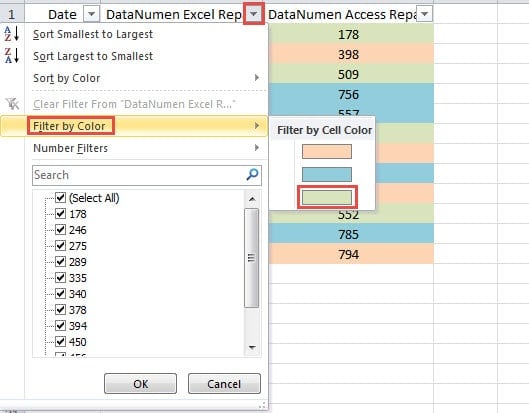Open the DataNumen Excel Repair filter dropdown
The height and width of the screenshot is (413, 529).
(x=254, y=14)
